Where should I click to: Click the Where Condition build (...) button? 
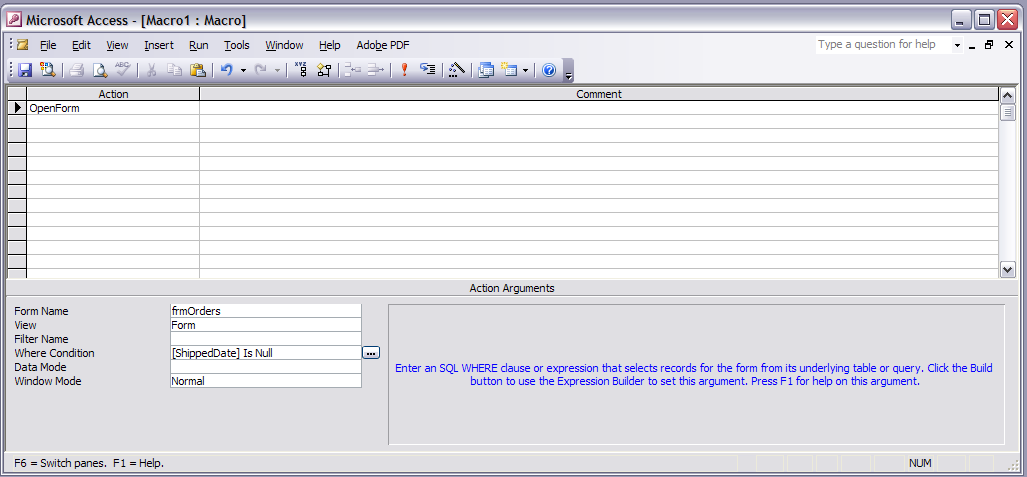click(371, 353)
